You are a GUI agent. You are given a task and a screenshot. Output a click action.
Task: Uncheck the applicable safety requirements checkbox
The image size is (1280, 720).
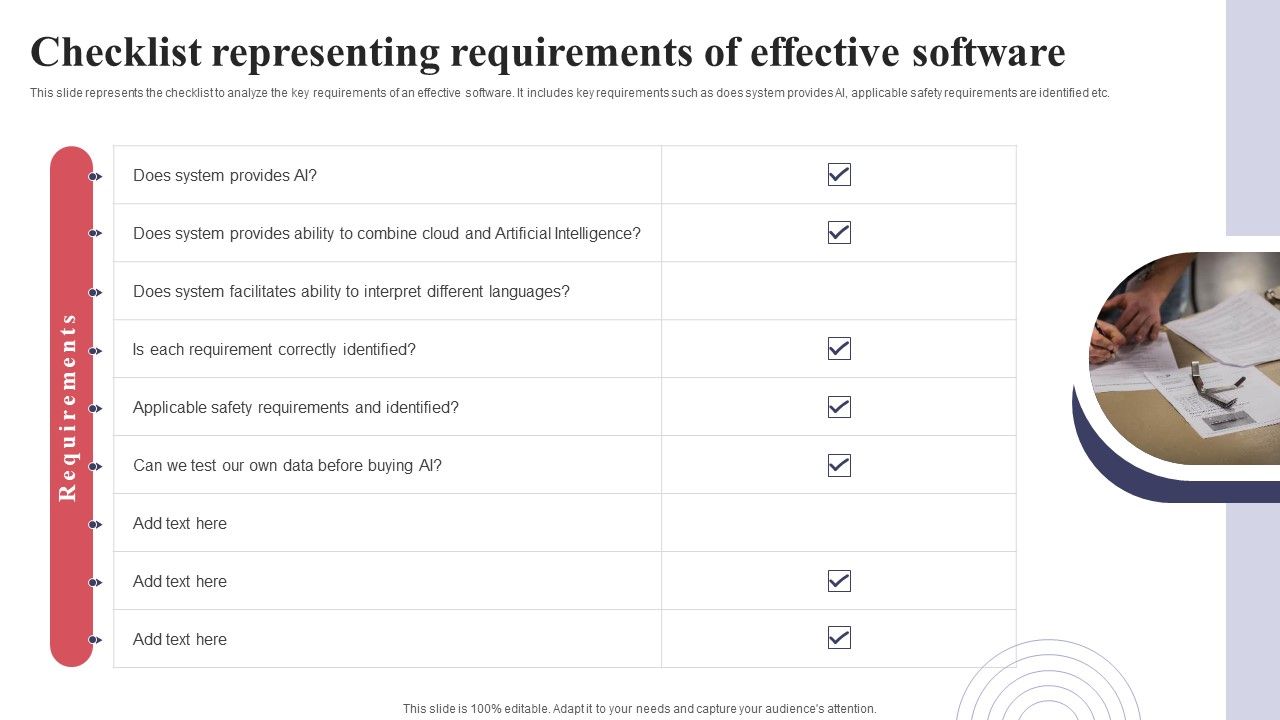point(839,407)
